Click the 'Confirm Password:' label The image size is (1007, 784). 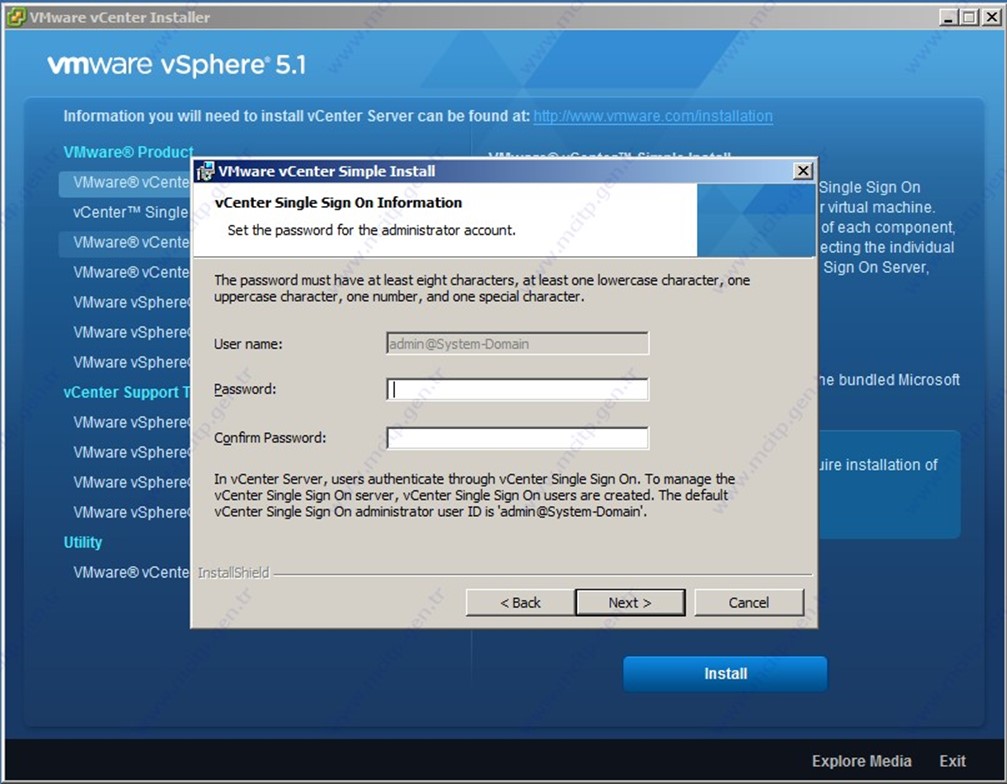pyautogui.click(x=270, y=438)
